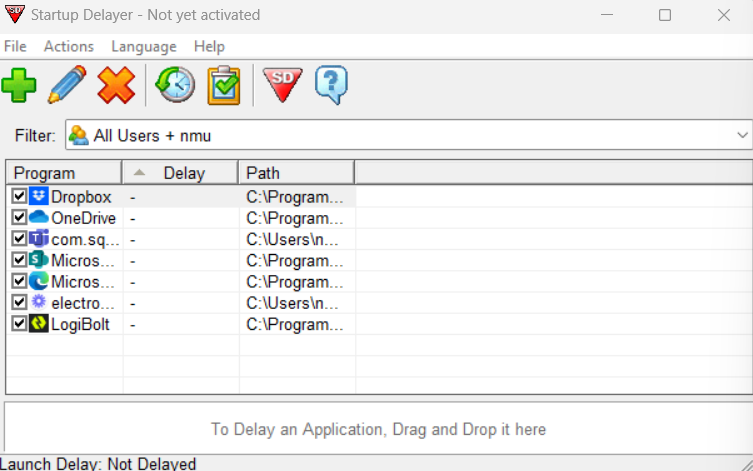Screen dimensions: 753x471
Task: Sort by the Path column header
Action: tap(297, 173)
